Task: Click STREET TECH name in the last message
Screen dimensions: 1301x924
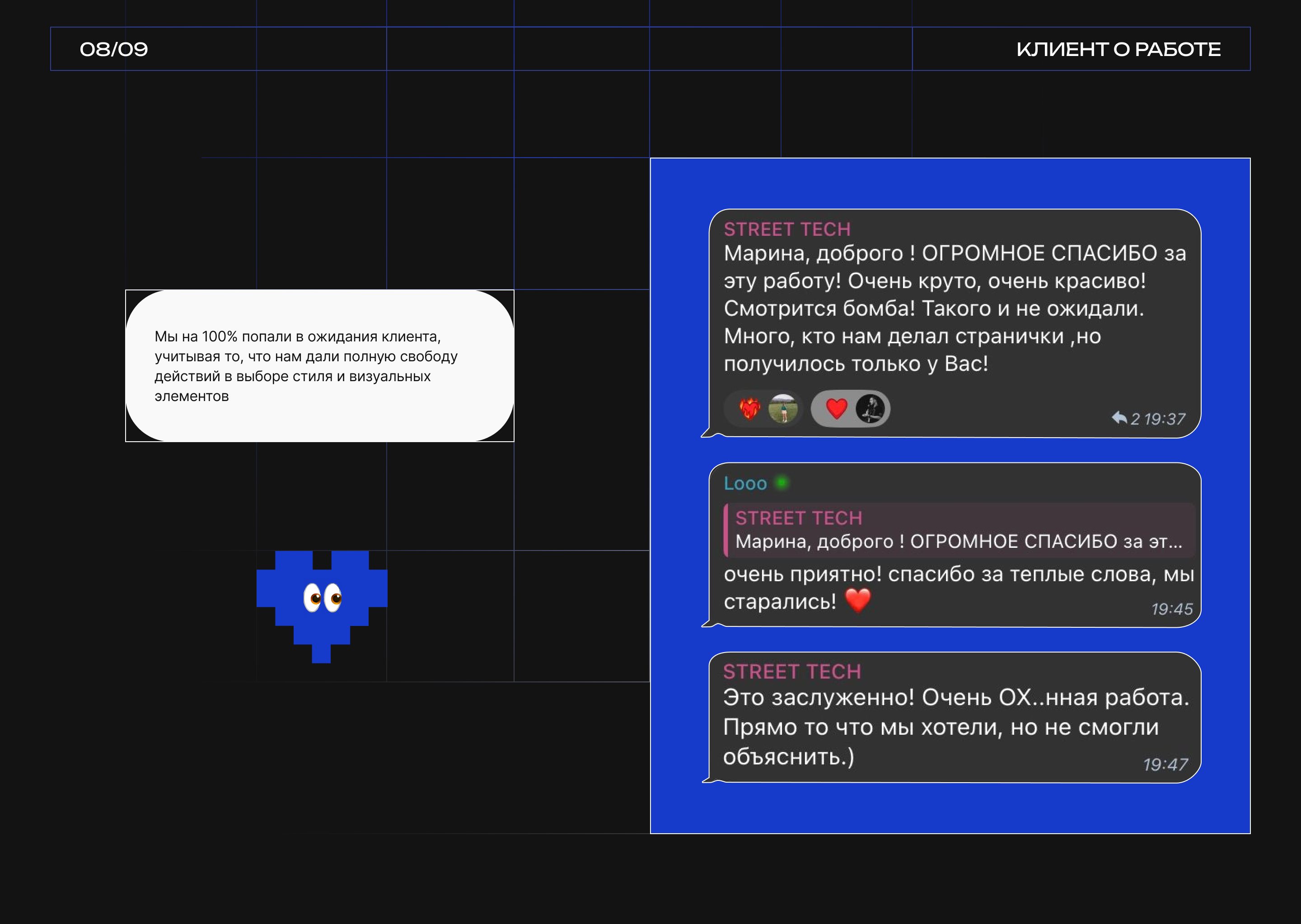Action: pos(791,672)
